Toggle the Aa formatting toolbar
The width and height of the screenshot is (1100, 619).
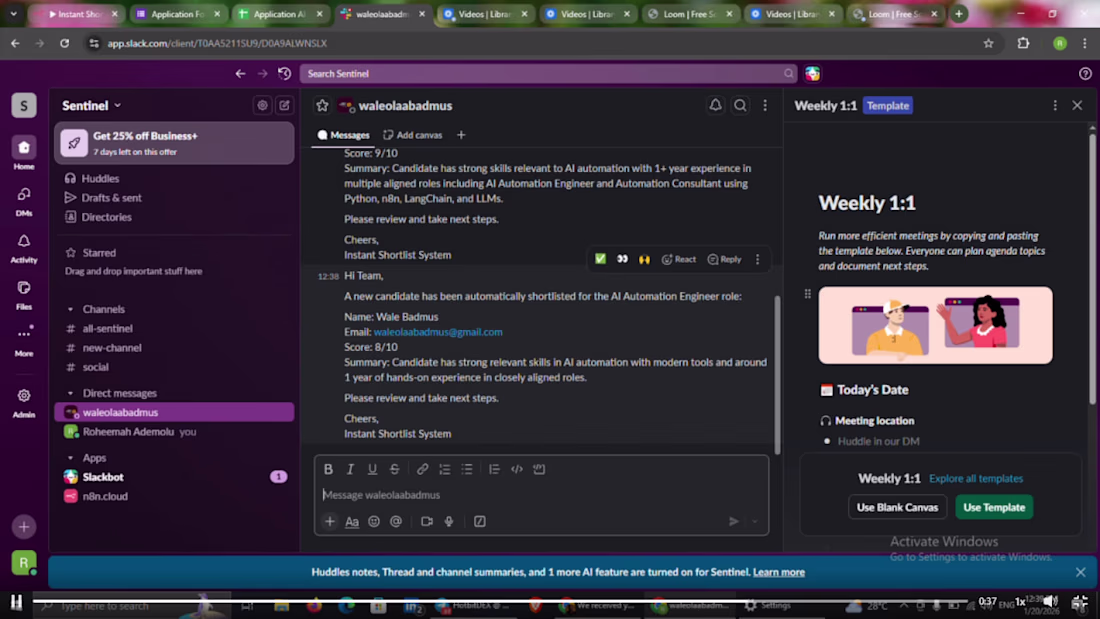click(352, 521)
